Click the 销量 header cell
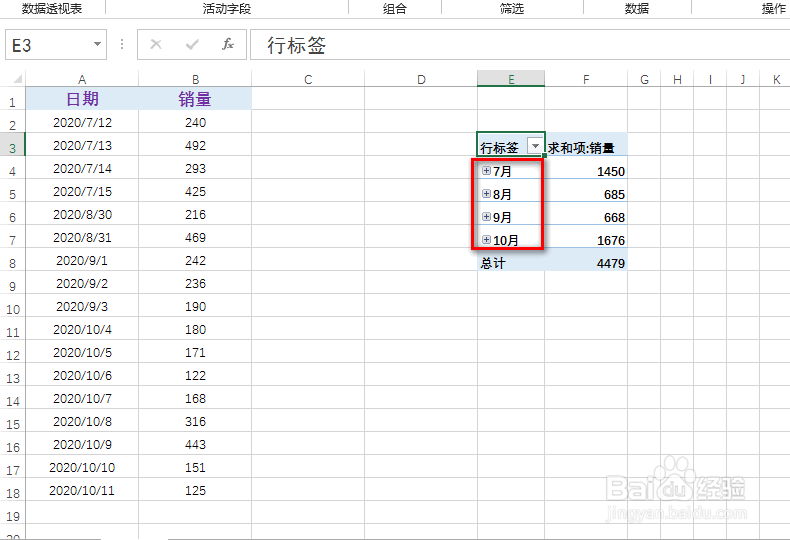790x540 pixels. click(195, 99)
